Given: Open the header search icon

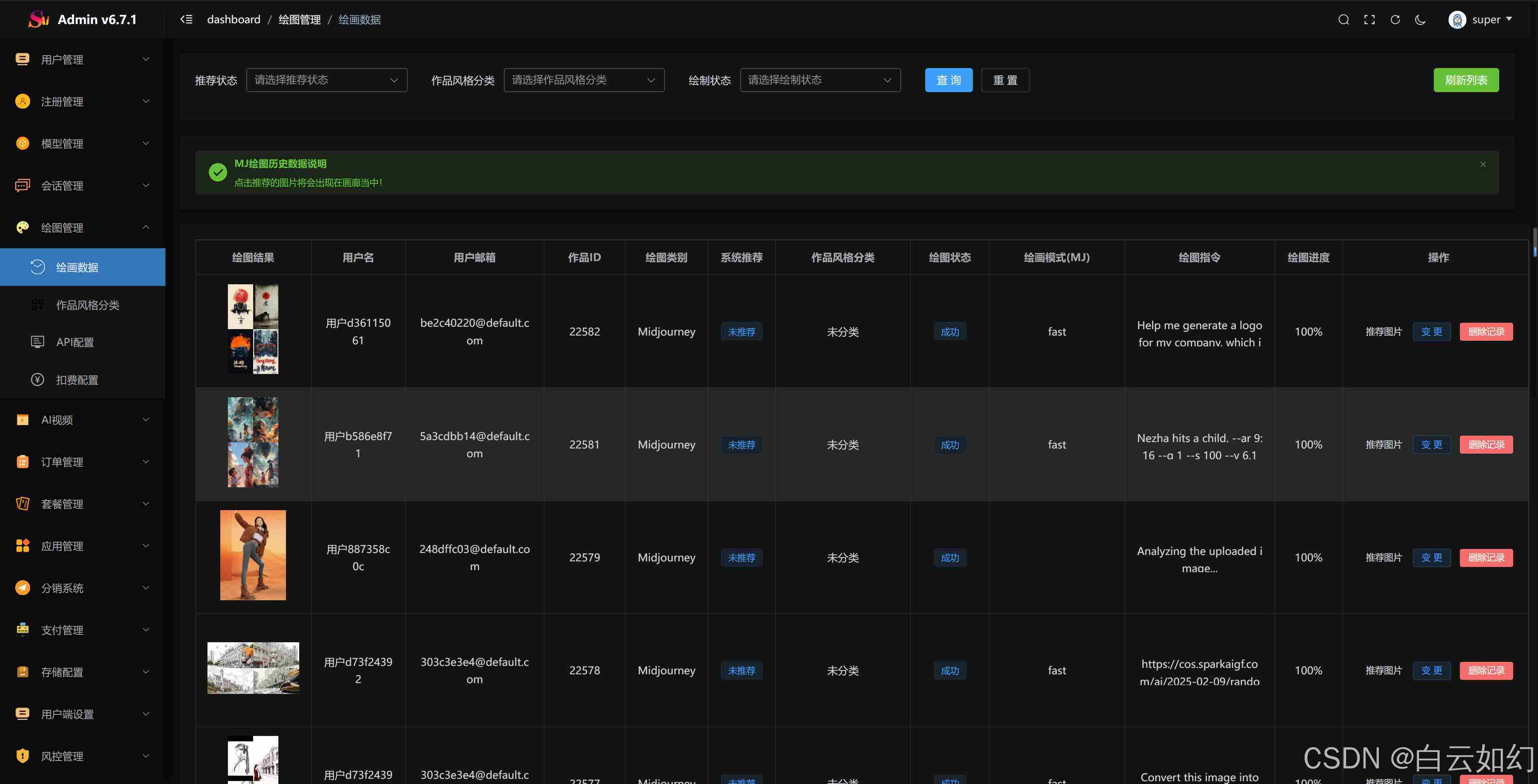Looking at the screenshot, I should (1343, 20).
